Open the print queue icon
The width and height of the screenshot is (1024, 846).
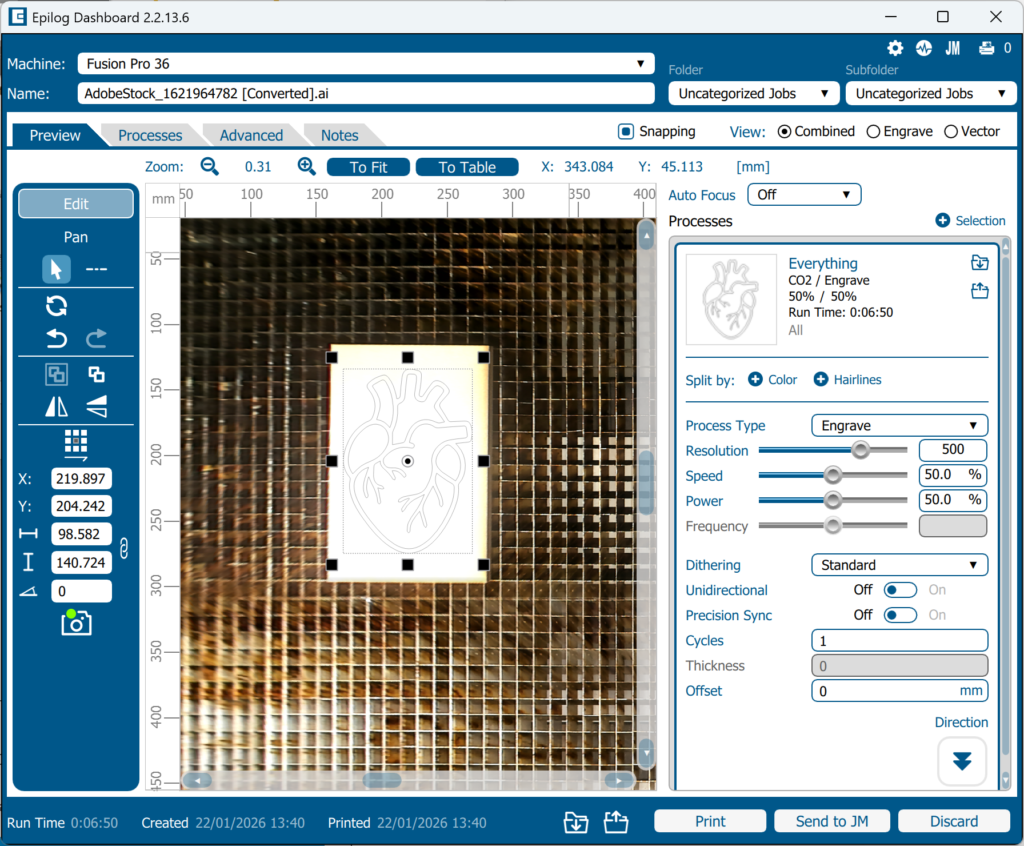(x=986, y=48)
